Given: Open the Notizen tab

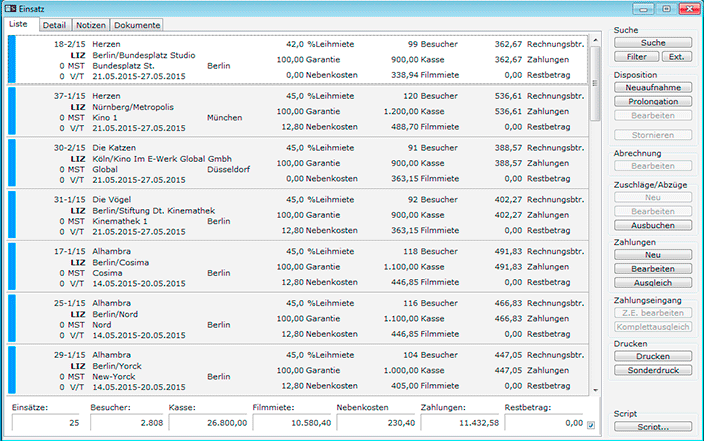Looking at the screenshot, I should [x=90, y=24].
